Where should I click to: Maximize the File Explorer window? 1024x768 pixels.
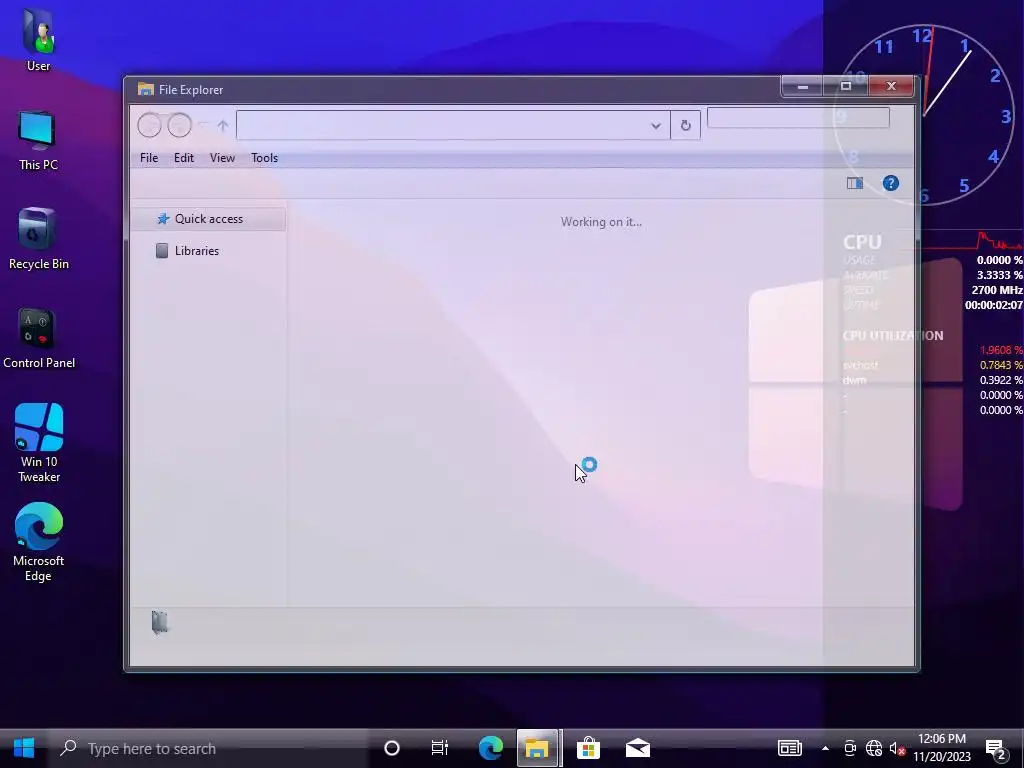[x=846, y=86]
